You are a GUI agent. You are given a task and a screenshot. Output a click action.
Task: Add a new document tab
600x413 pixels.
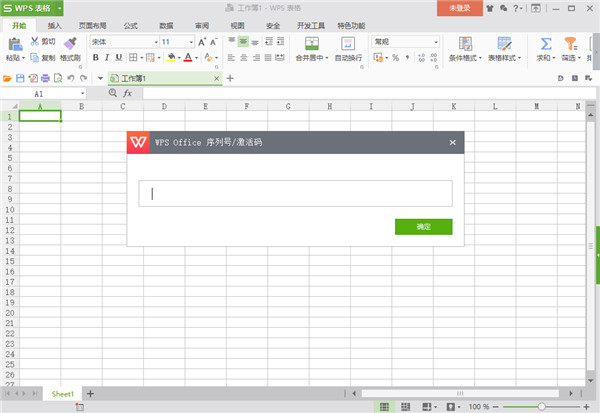(x=230, y=78)
